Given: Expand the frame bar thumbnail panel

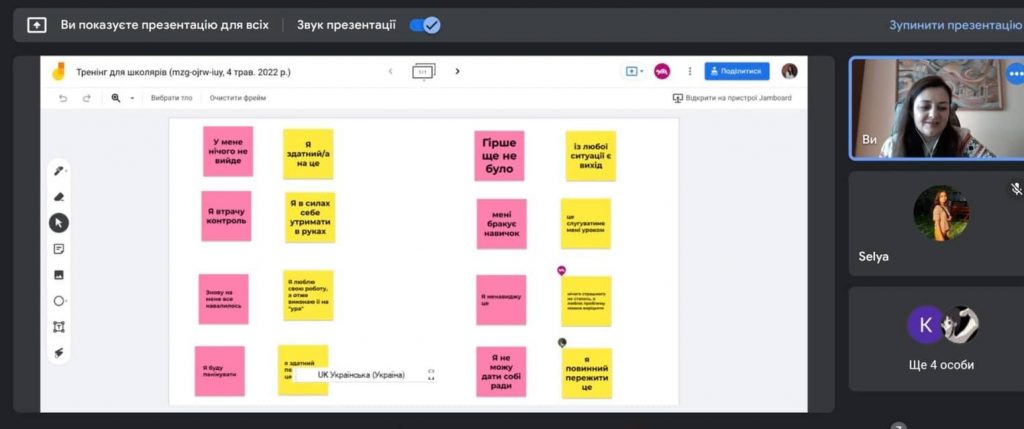Looking at the screenshot, I should click(x=424, y=71).
